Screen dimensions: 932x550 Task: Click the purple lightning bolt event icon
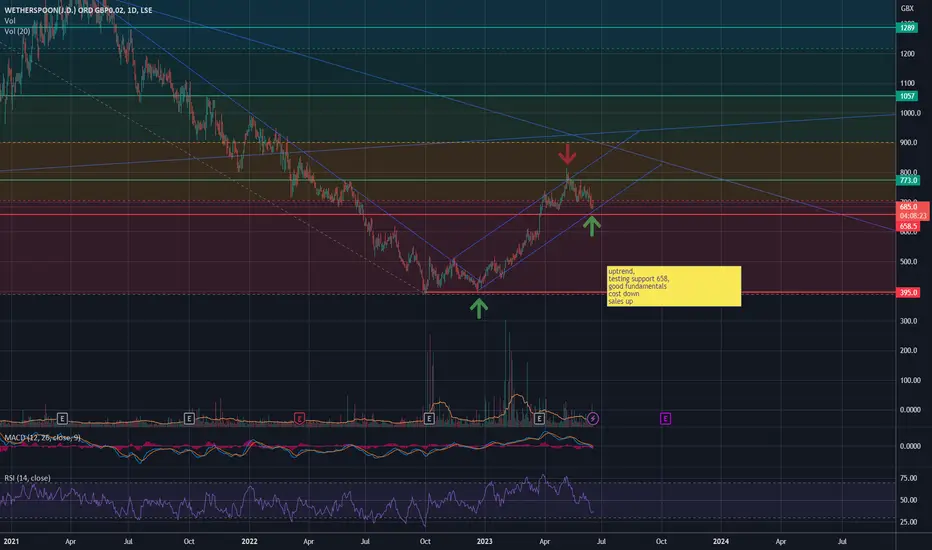point(593,419)
